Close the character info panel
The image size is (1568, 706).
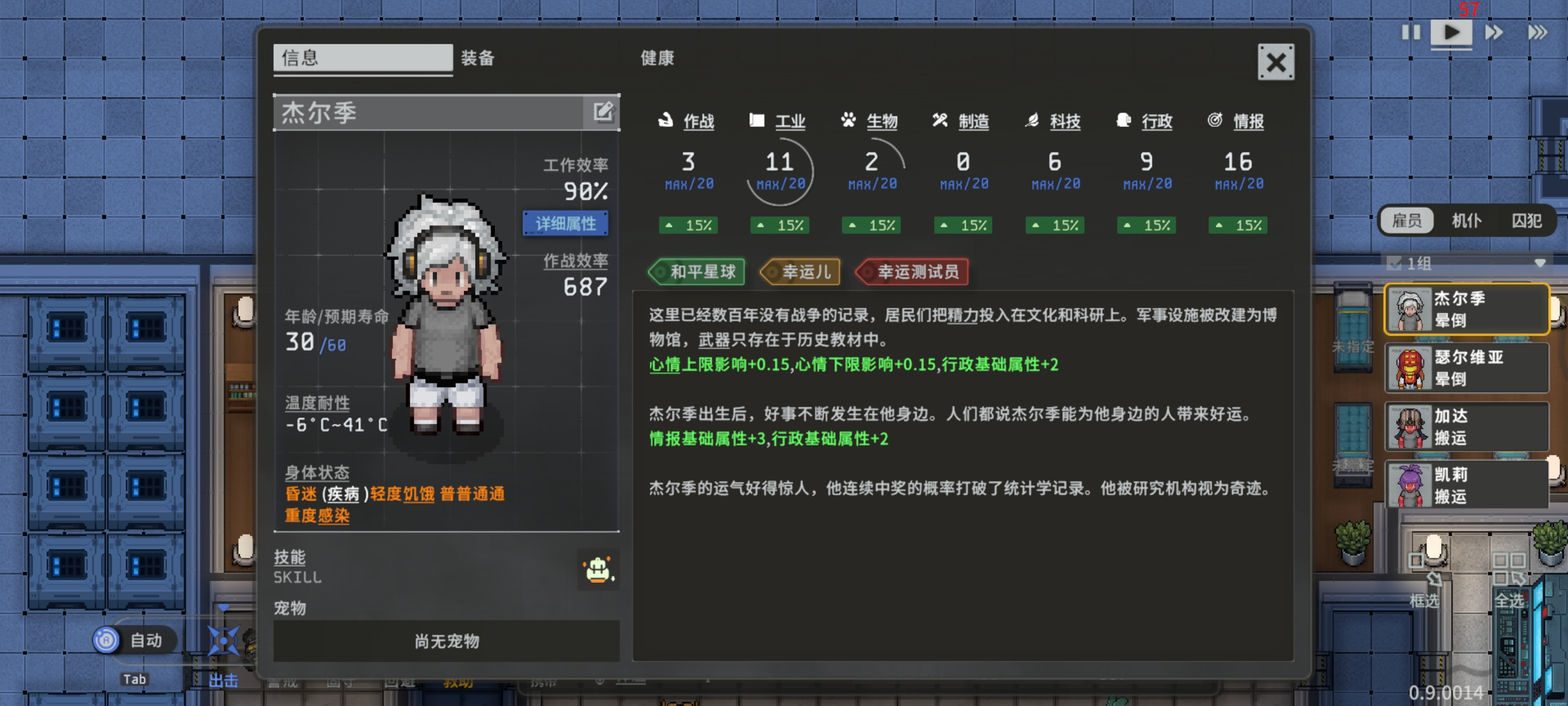pos(1276,62)
